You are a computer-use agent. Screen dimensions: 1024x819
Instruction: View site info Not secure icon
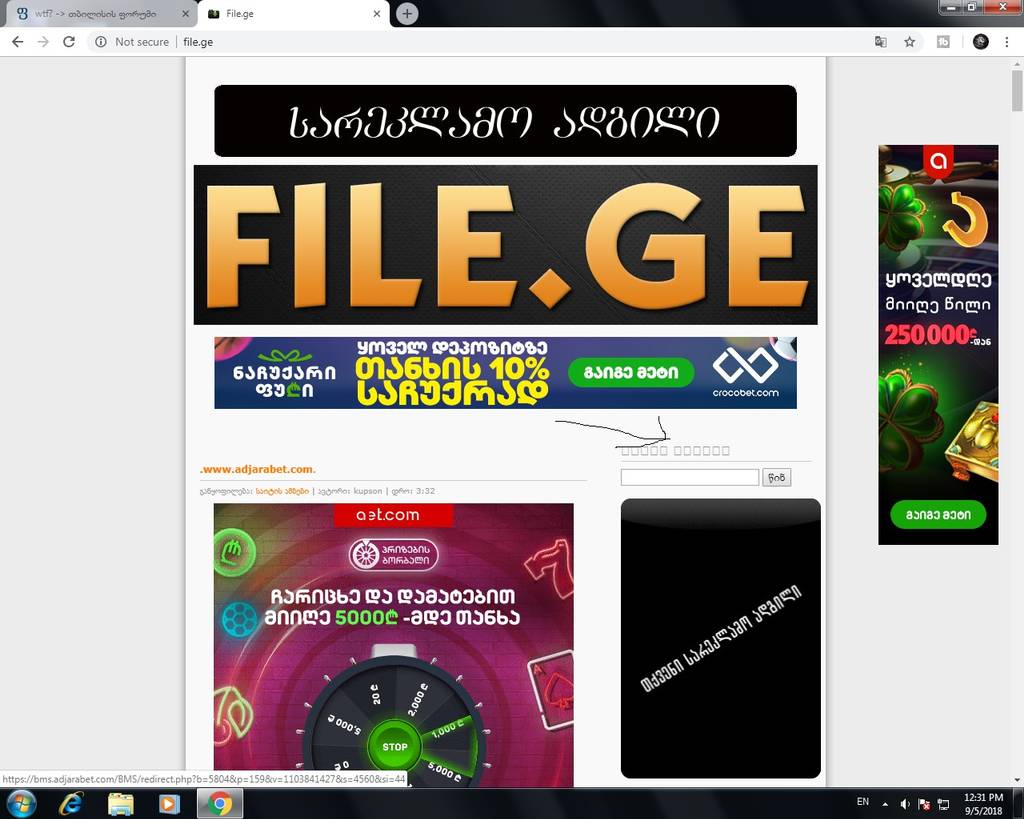pos(101,42)
